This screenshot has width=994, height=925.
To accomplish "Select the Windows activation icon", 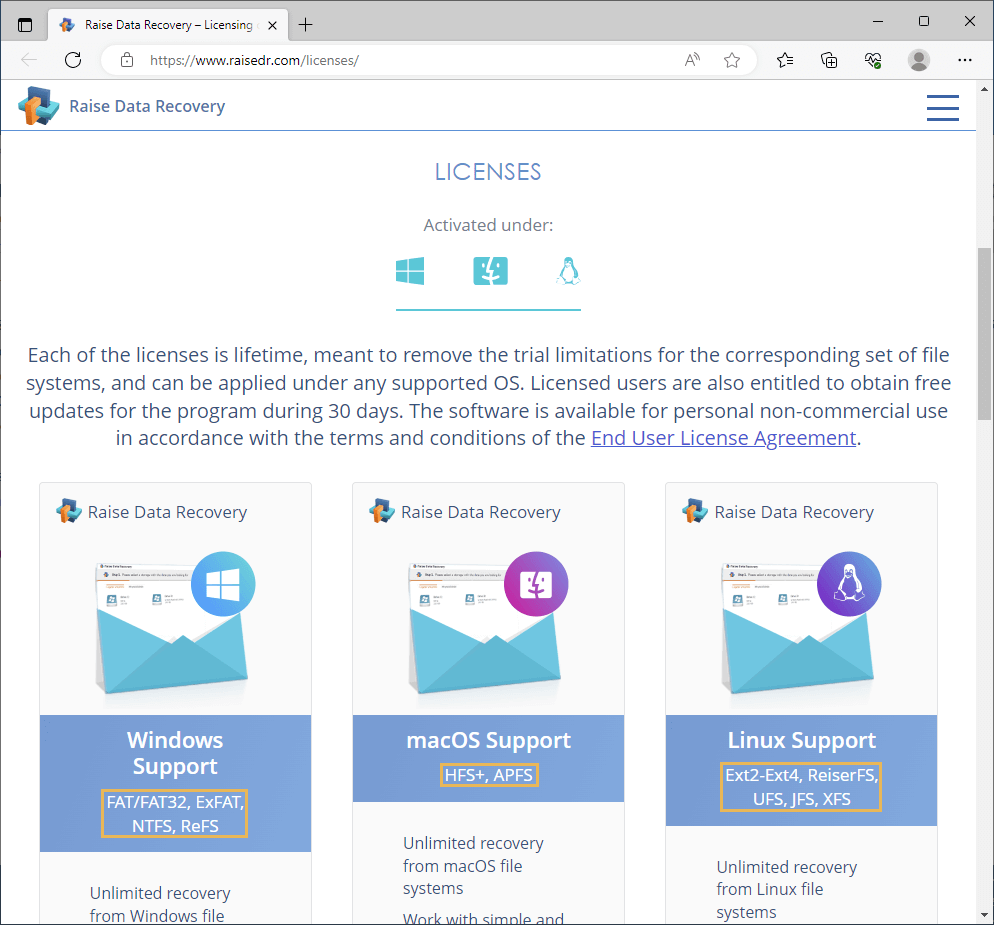I will [409, 270].
